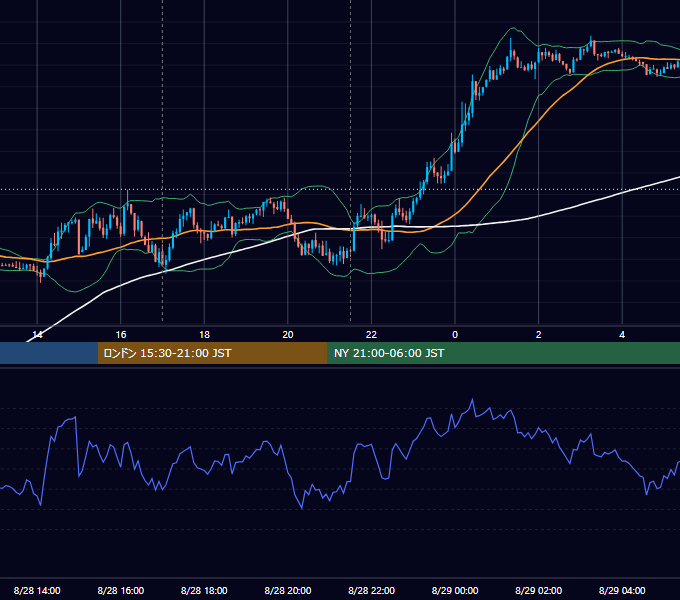This screenshot has height=600, width=680.
Task: Click the hour label 0 on price chart axis
Action: pos(455,335)
